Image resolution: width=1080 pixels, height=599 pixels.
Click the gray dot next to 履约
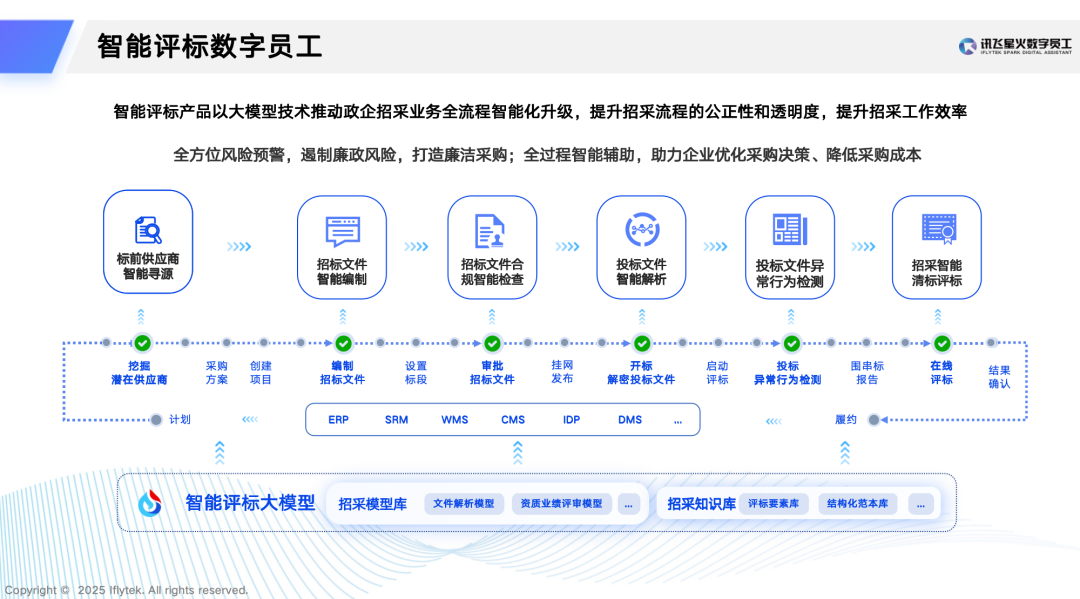874,420
